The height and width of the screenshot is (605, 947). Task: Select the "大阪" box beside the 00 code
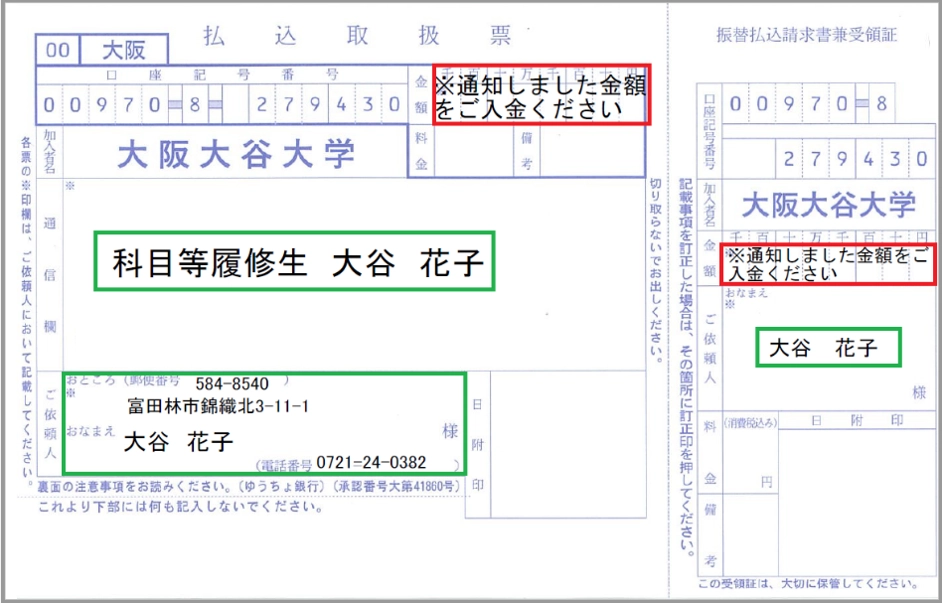(124, 50)
